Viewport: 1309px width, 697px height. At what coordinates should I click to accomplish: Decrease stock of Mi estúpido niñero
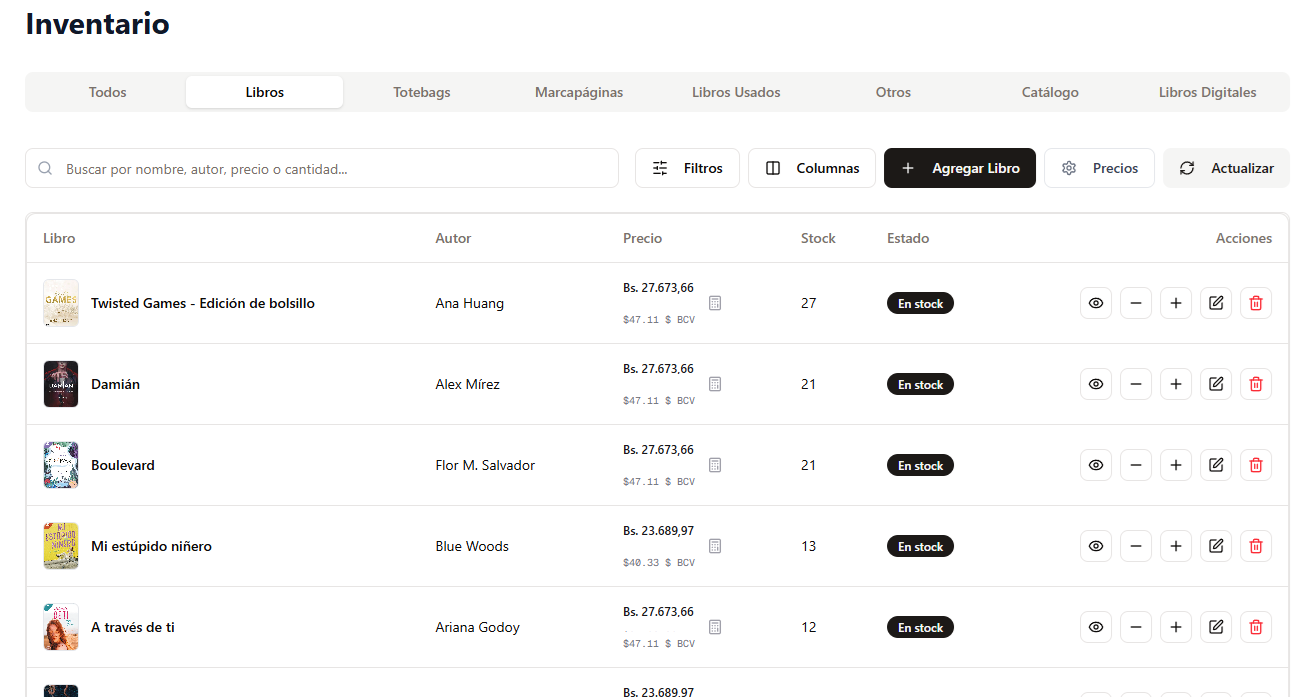click(1136, 546)
